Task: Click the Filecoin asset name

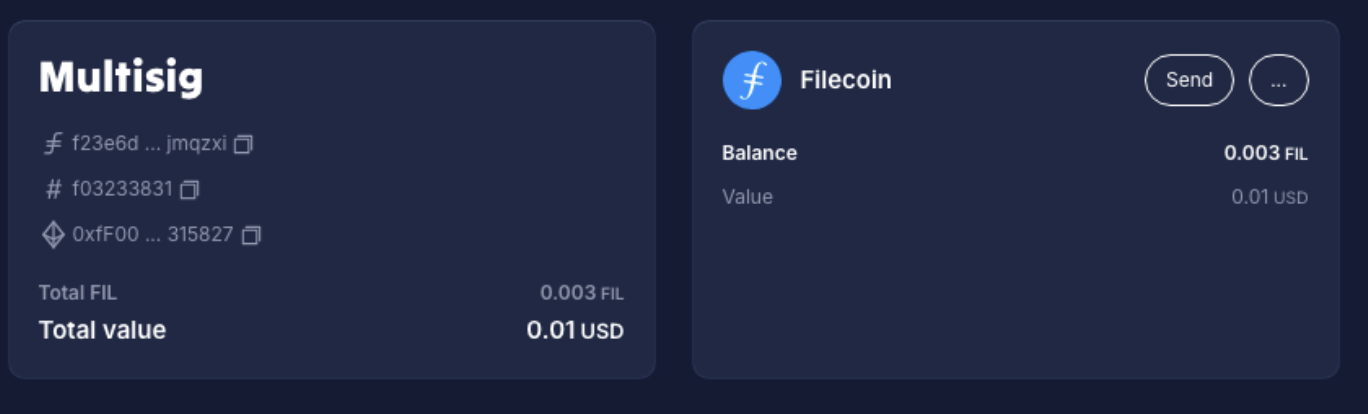Action: click(846, 80)
